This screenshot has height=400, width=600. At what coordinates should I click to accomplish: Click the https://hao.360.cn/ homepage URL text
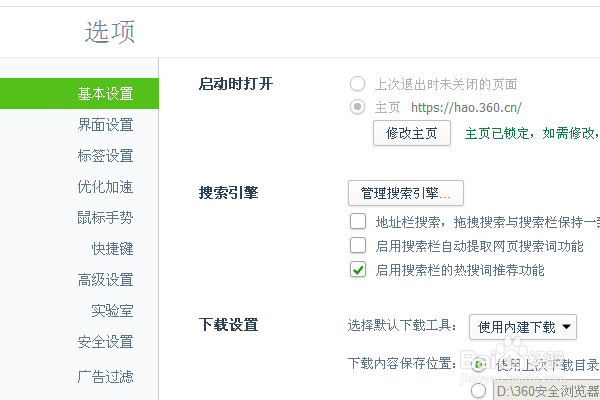pos(466,108)
